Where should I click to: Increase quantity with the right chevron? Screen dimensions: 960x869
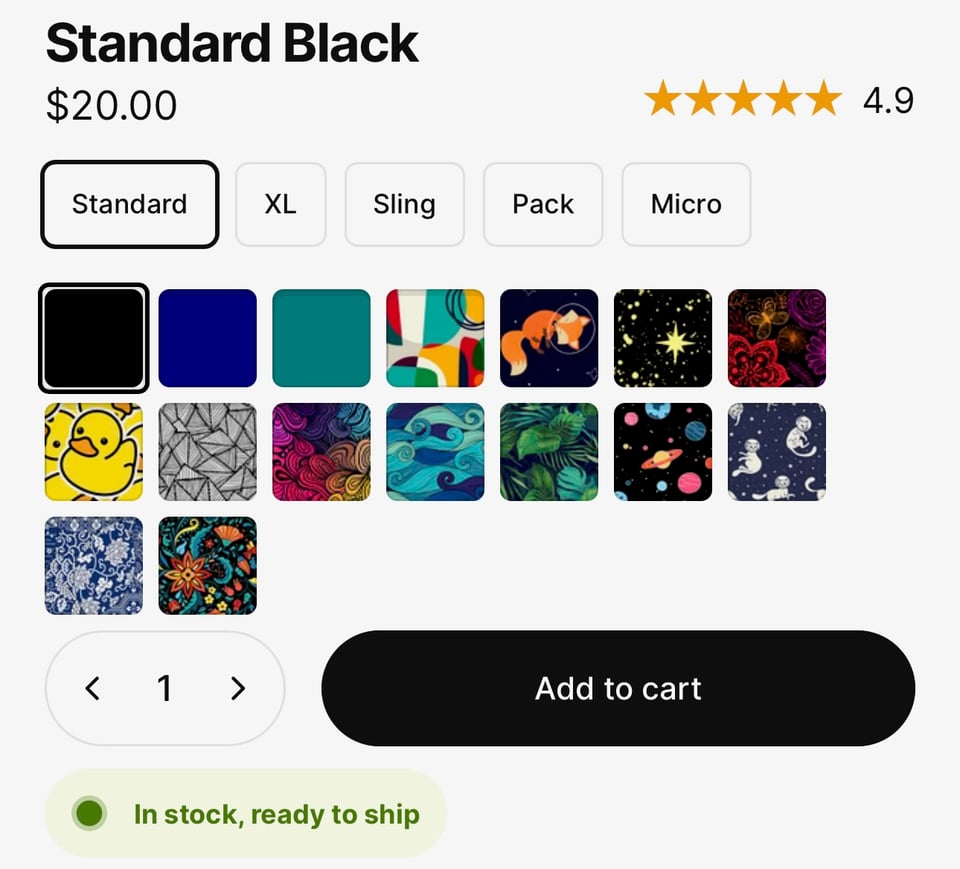pyautogui.click(x=238, y=688)
